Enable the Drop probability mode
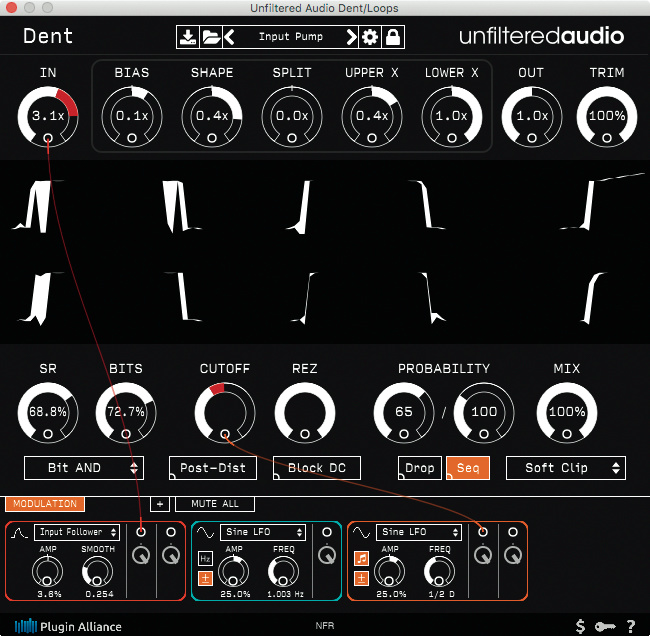Viewport: 650px width, 636px height. 420,468
